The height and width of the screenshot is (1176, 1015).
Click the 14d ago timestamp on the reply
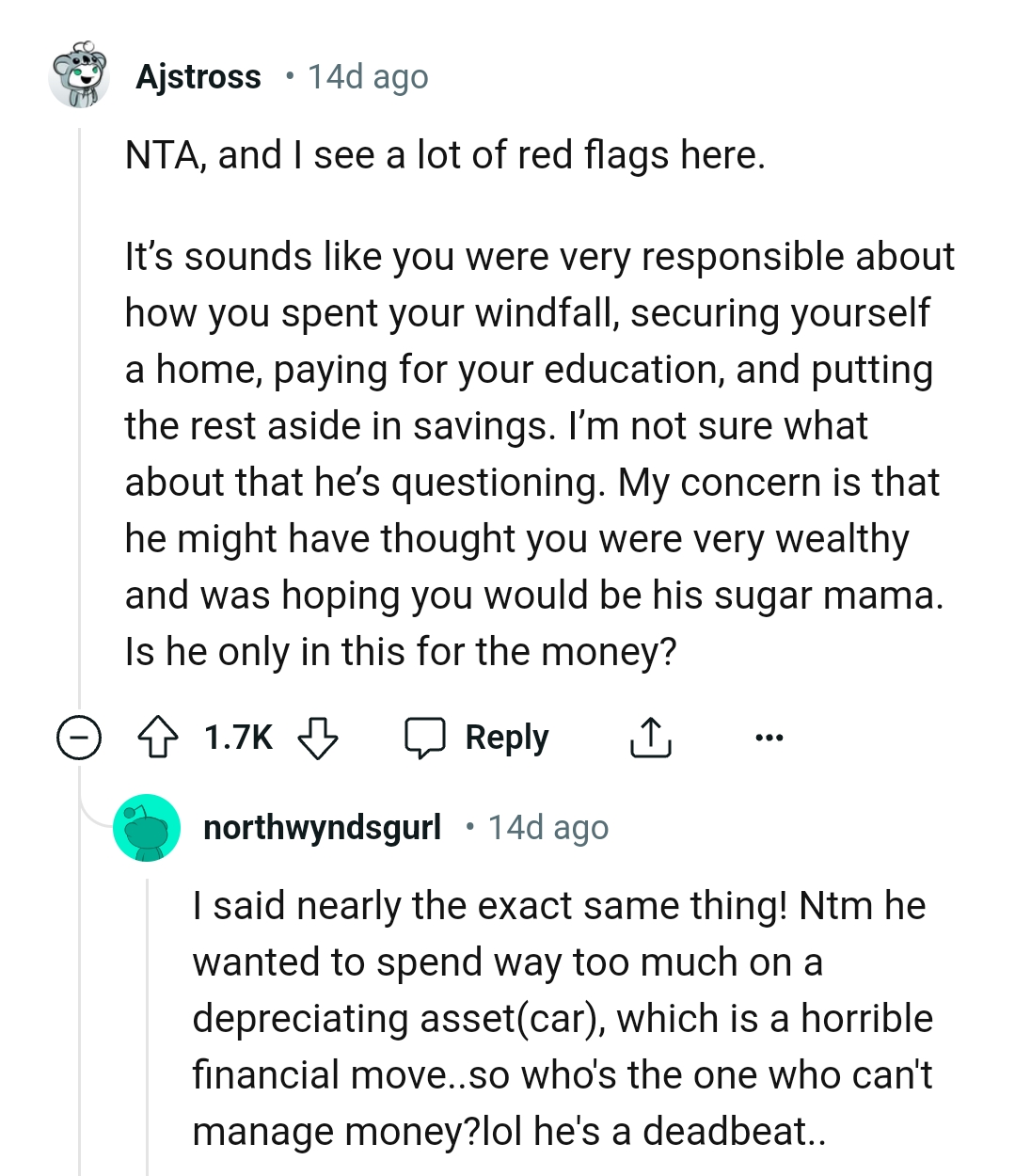(547, 827)
